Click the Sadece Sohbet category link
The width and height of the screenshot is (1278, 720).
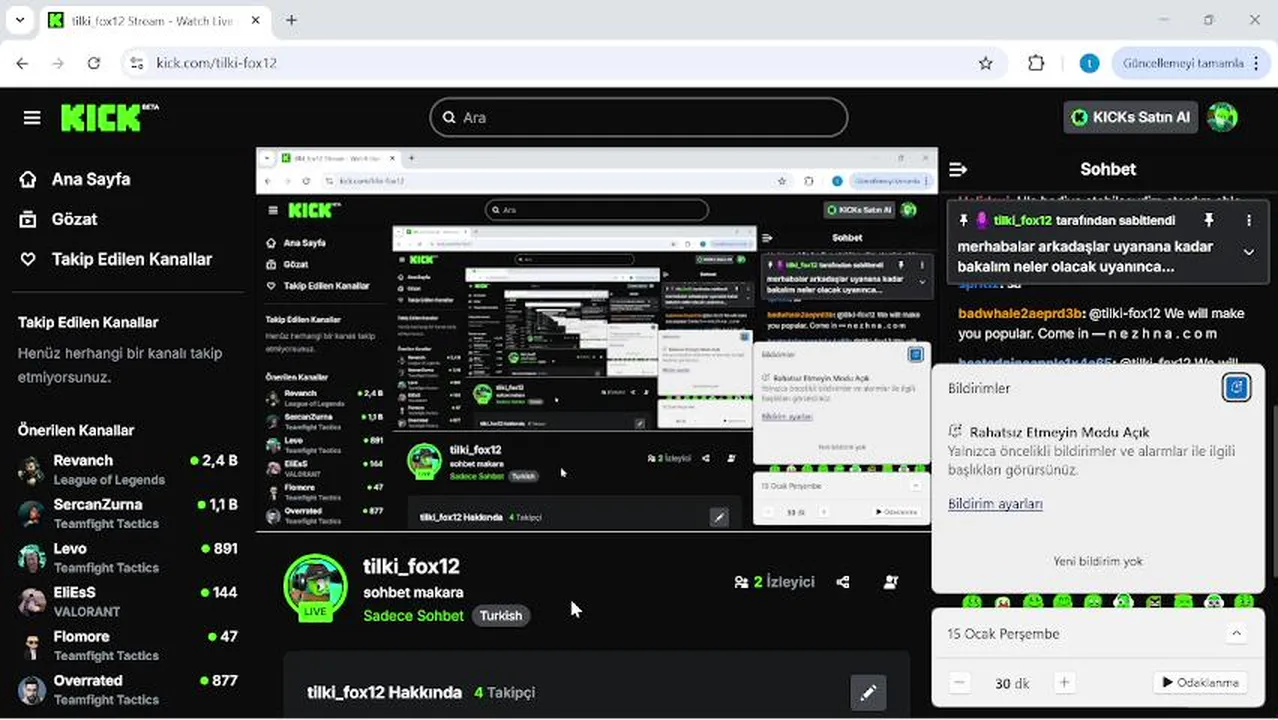coord(413,615)
